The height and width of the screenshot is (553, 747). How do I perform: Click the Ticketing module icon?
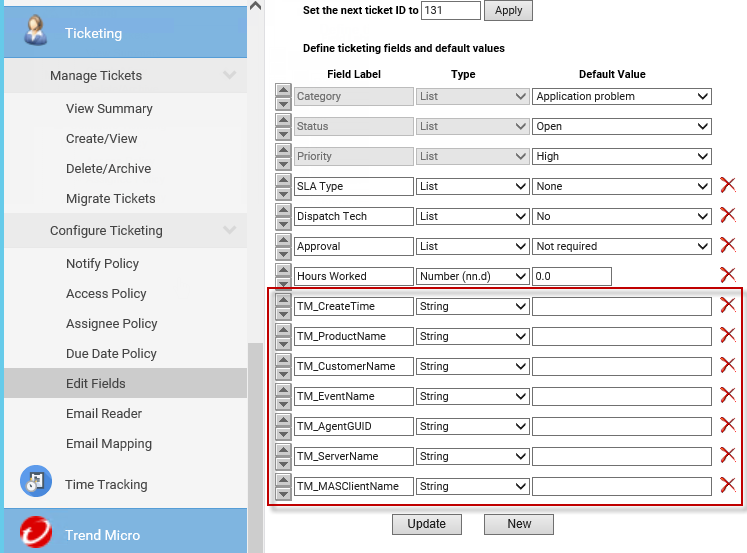point(36,32)
